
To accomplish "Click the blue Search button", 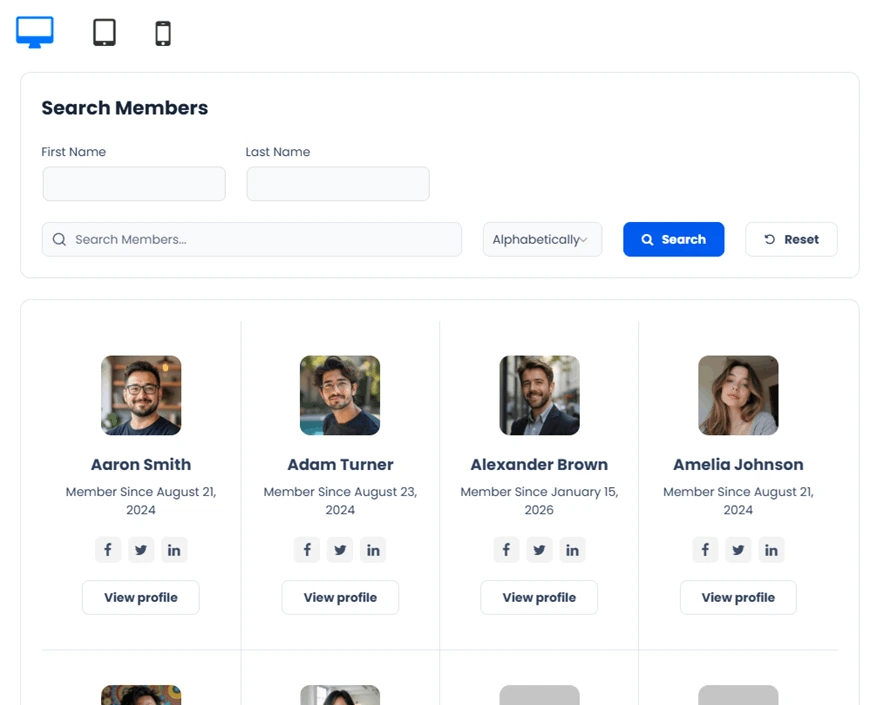I will tap(673, 239).
